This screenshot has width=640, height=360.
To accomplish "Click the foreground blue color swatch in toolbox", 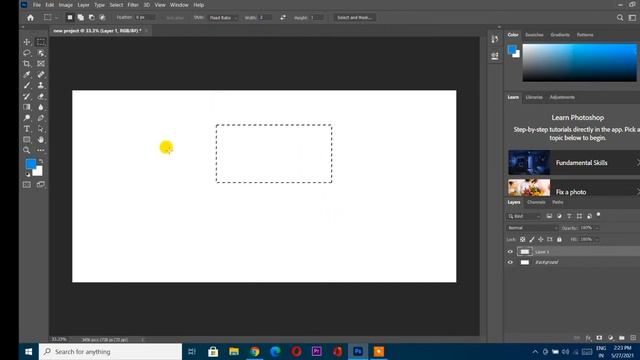I will (x=30, y=164).
